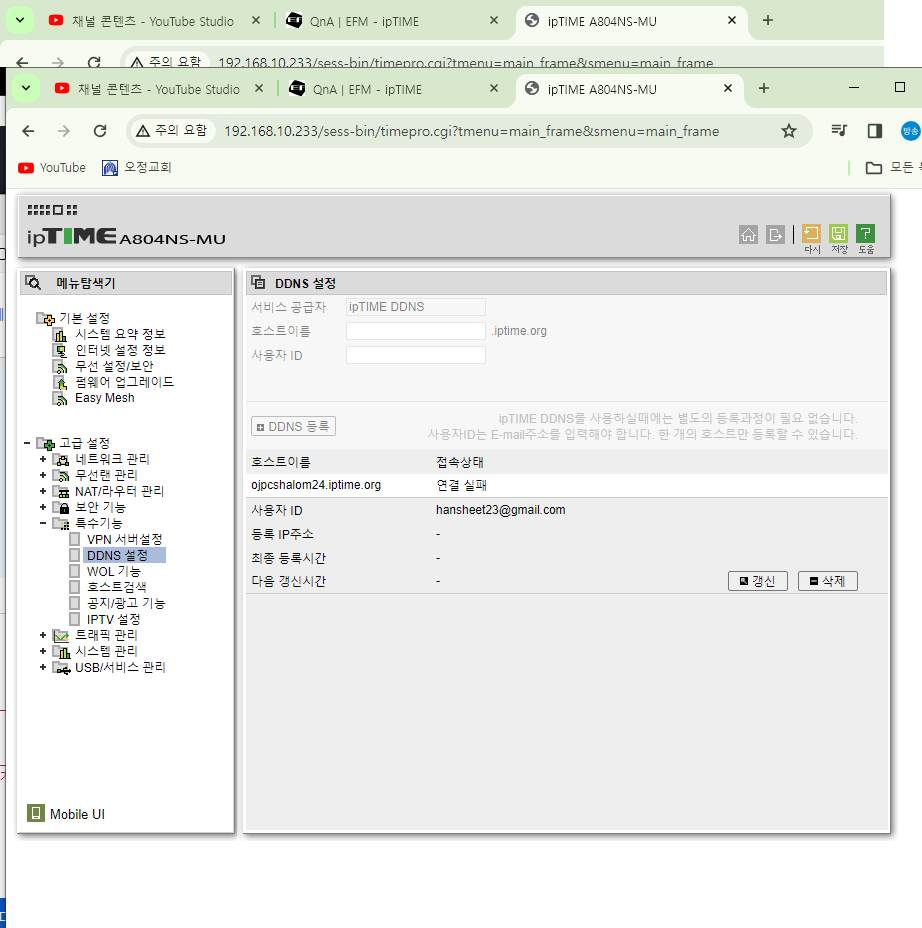Open the 오정교회 bookmark
Screen dimensions: 922x928
137,167
